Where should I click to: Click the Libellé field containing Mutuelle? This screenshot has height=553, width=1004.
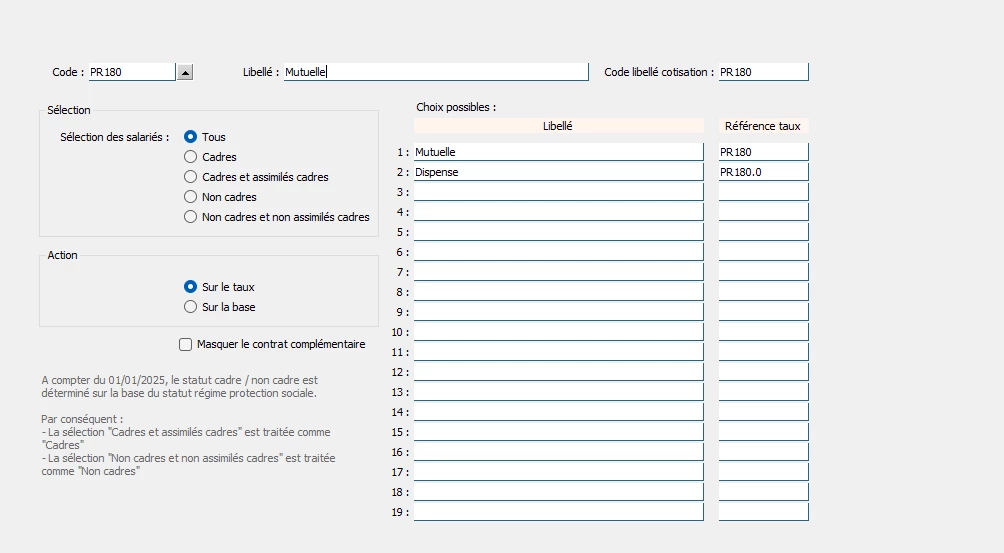(x=436, y=72)
